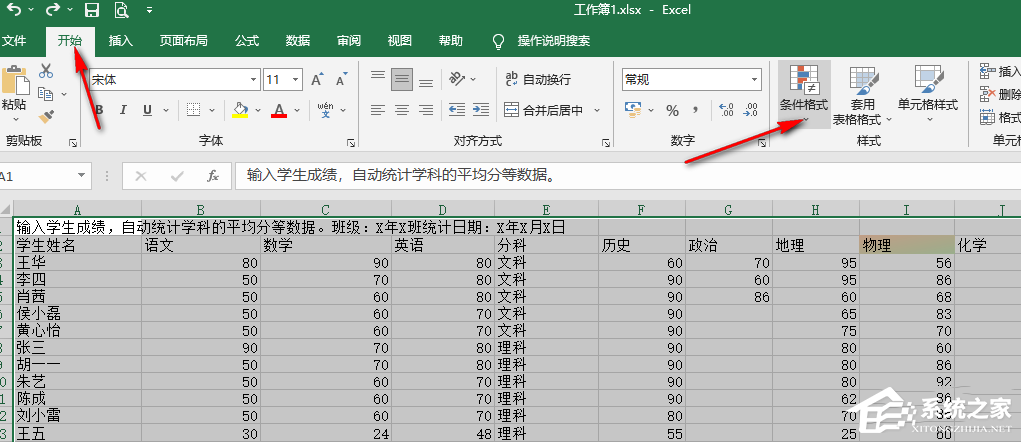Open the 套用表格格式 table format gallery
Viewport: 1021px width, 442px height.
[862, 94]
